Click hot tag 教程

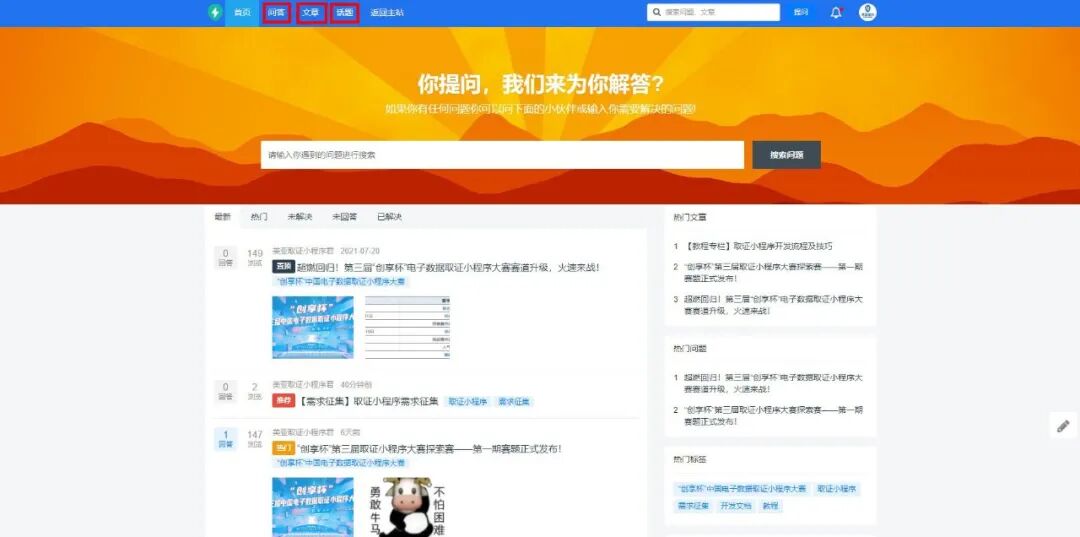click(770, 505)
